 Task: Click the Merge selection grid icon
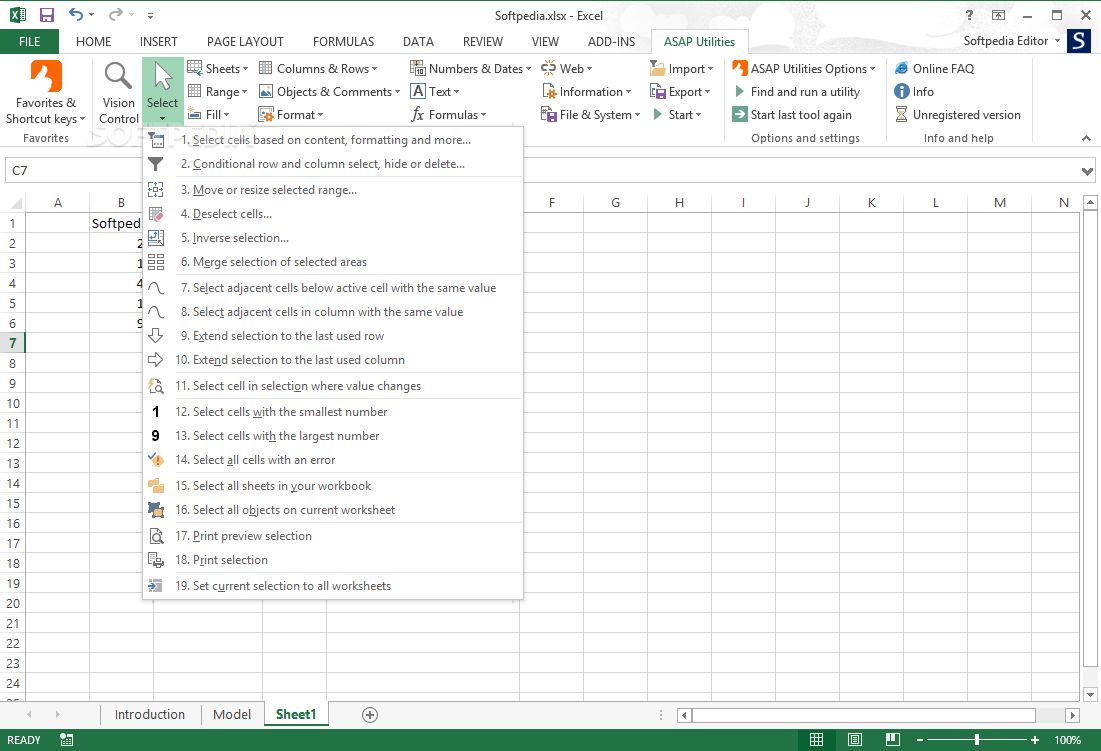tap(156, 262)
